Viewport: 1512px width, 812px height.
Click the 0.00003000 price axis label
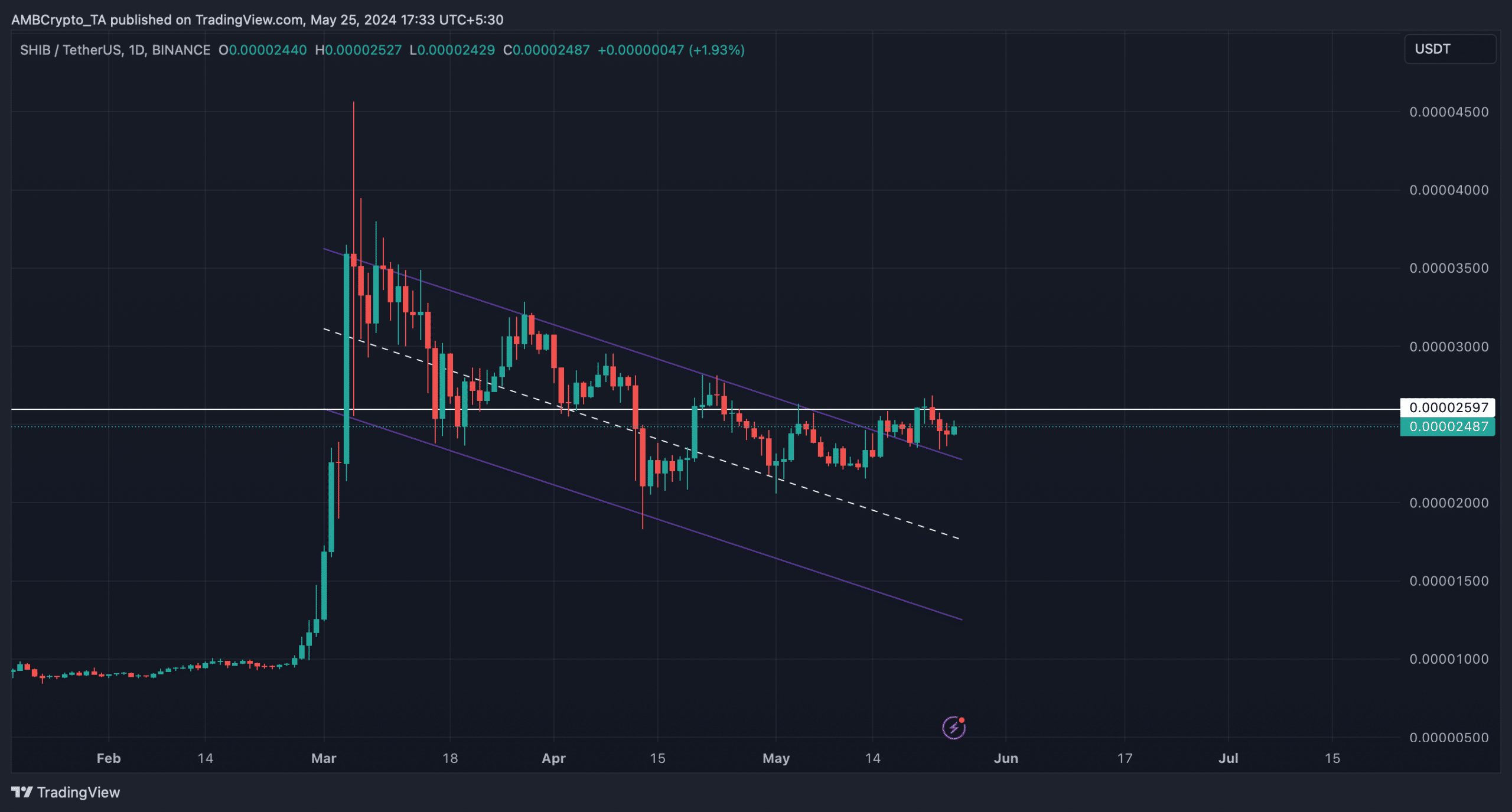tap(1449, 347)
